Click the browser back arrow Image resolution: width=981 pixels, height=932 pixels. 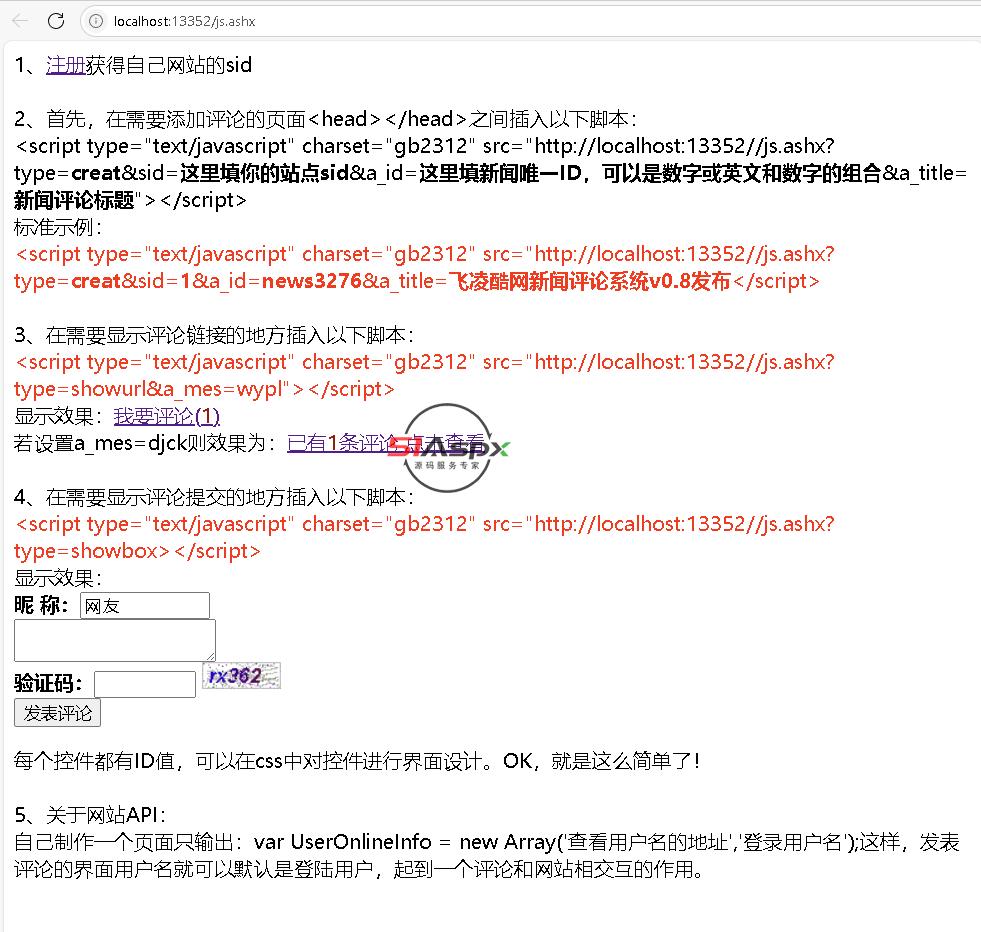[21, 21]
